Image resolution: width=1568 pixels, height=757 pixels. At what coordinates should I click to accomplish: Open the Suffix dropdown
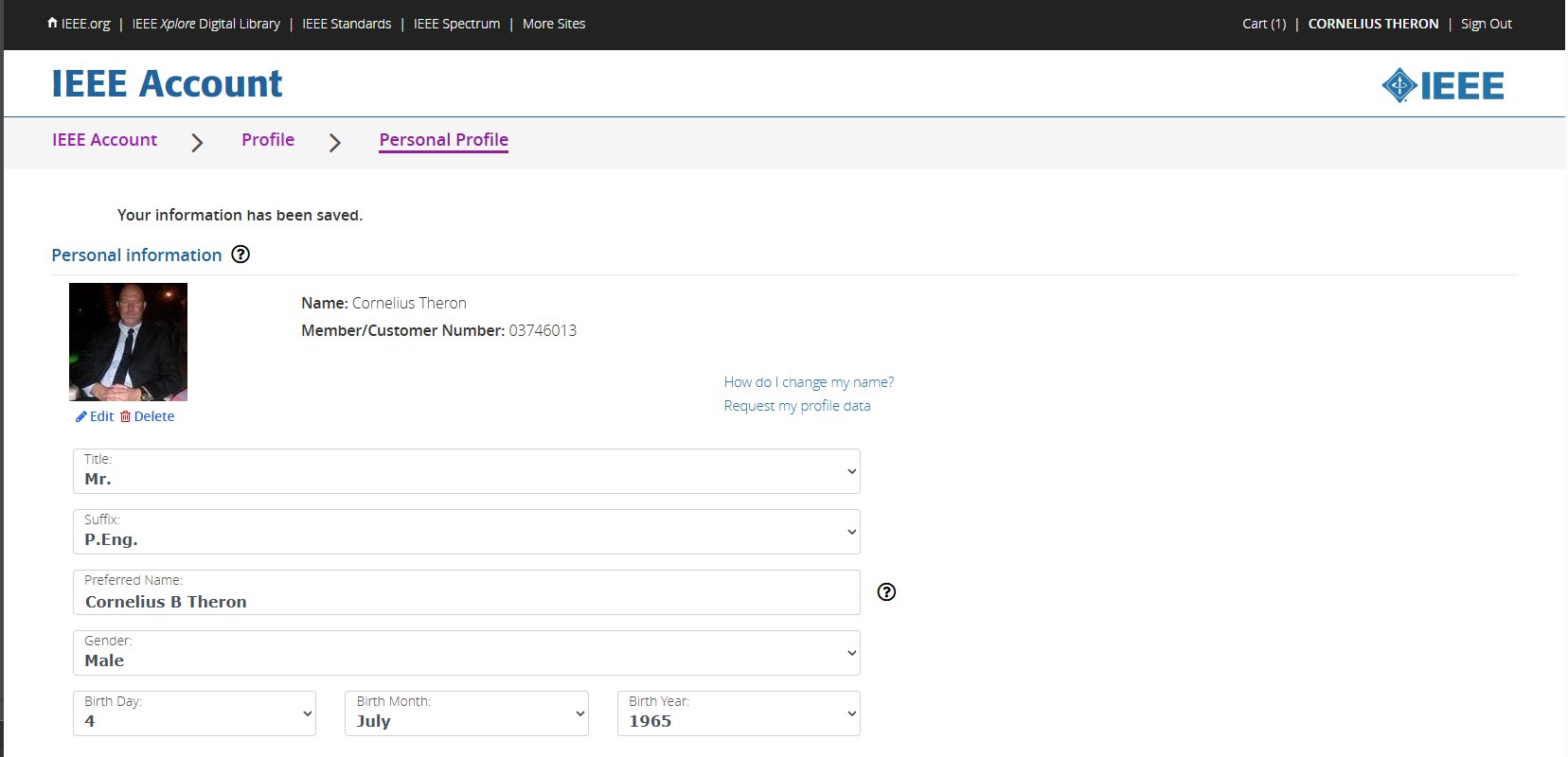pyautogui.click(x=466, y=532)
